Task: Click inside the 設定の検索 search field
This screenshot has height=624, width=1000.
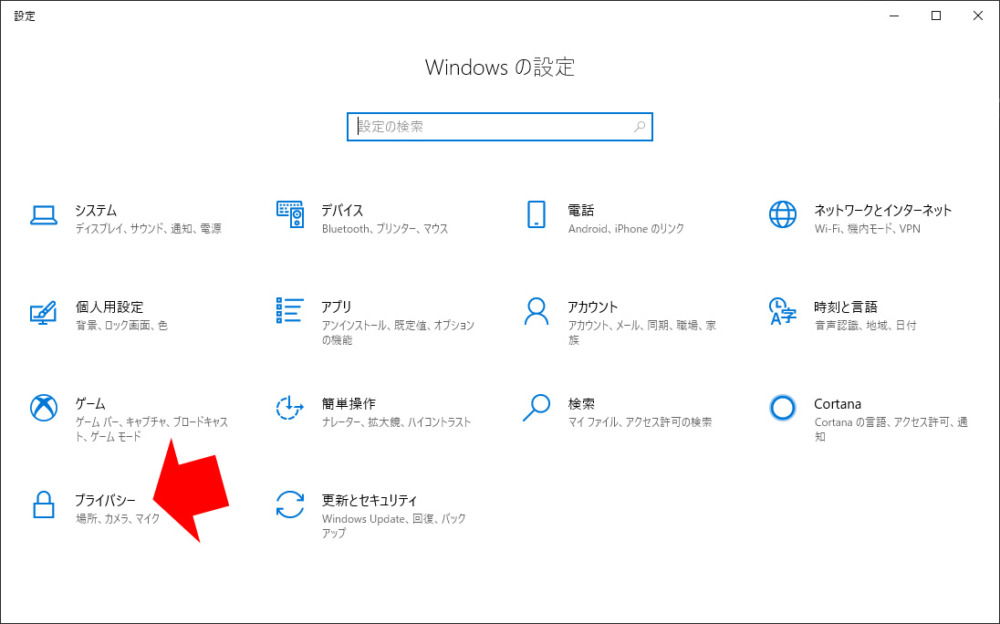Action: (x=490, y=127)
